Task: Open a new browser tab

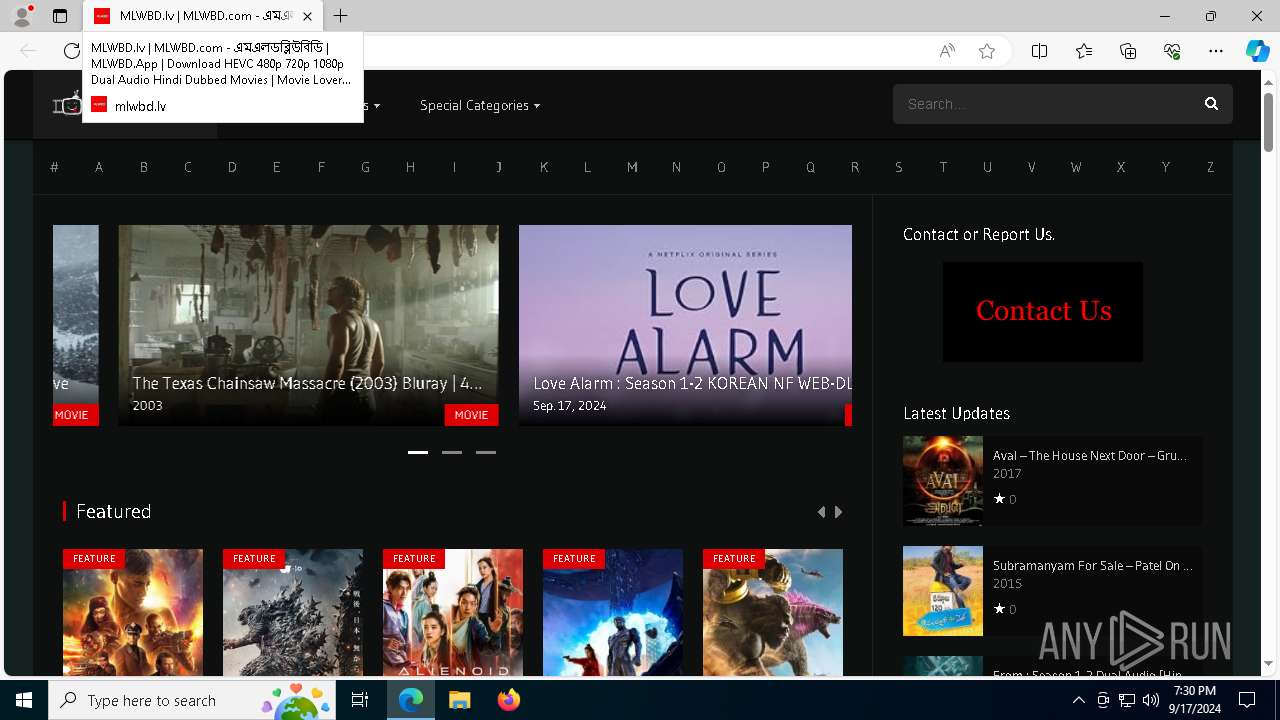Action: [341, 16]
